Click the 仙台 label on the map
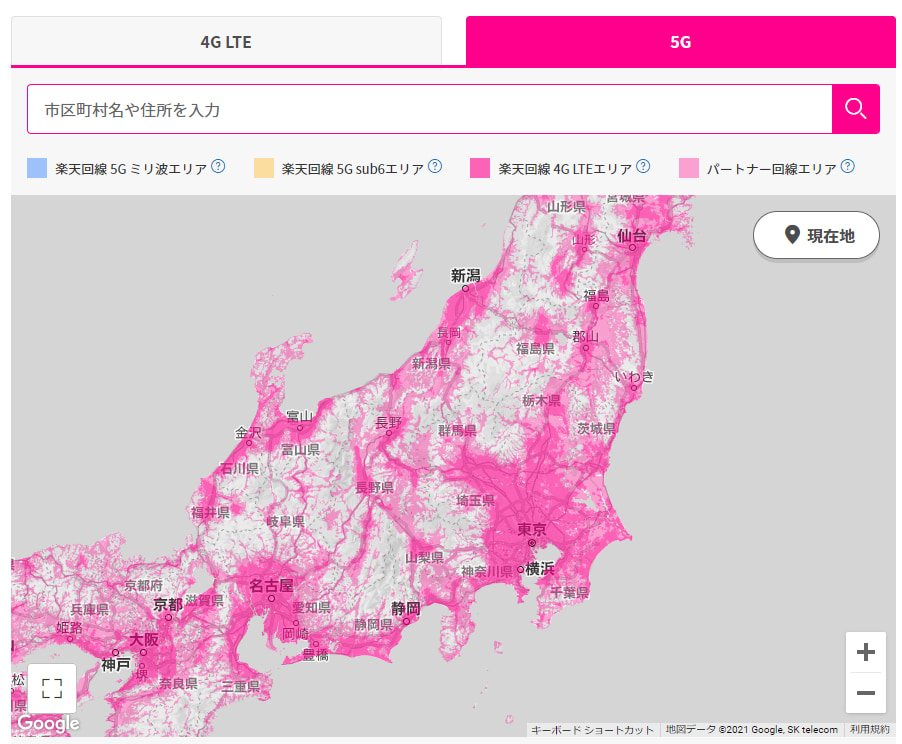This screenshot has width=902, height=744. 632,235
